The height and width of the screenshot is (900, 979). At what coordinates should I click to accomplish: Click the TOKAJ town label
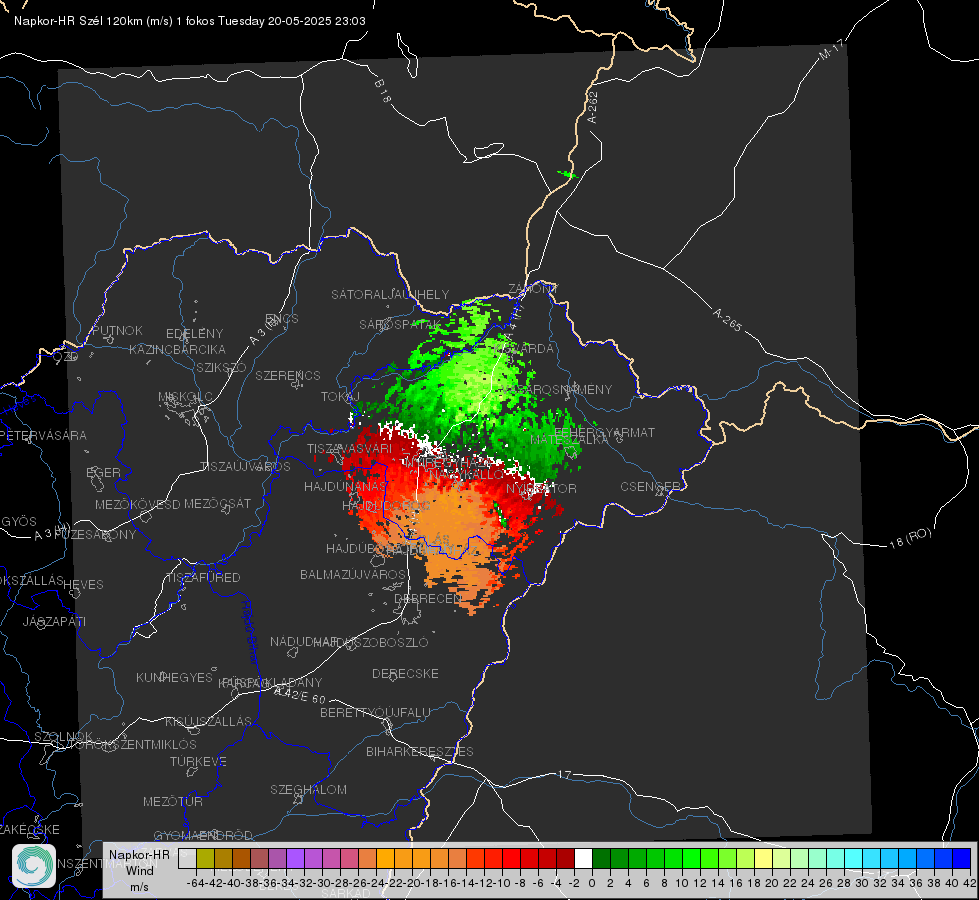coord(340,397)
